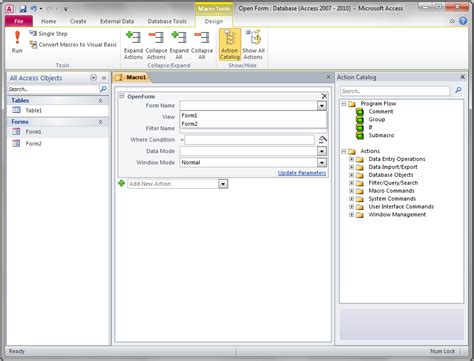Viewport: 474px width, 361px height.
Task: Convert Macros to Visual Basic
Action: (x=73, y=45)
